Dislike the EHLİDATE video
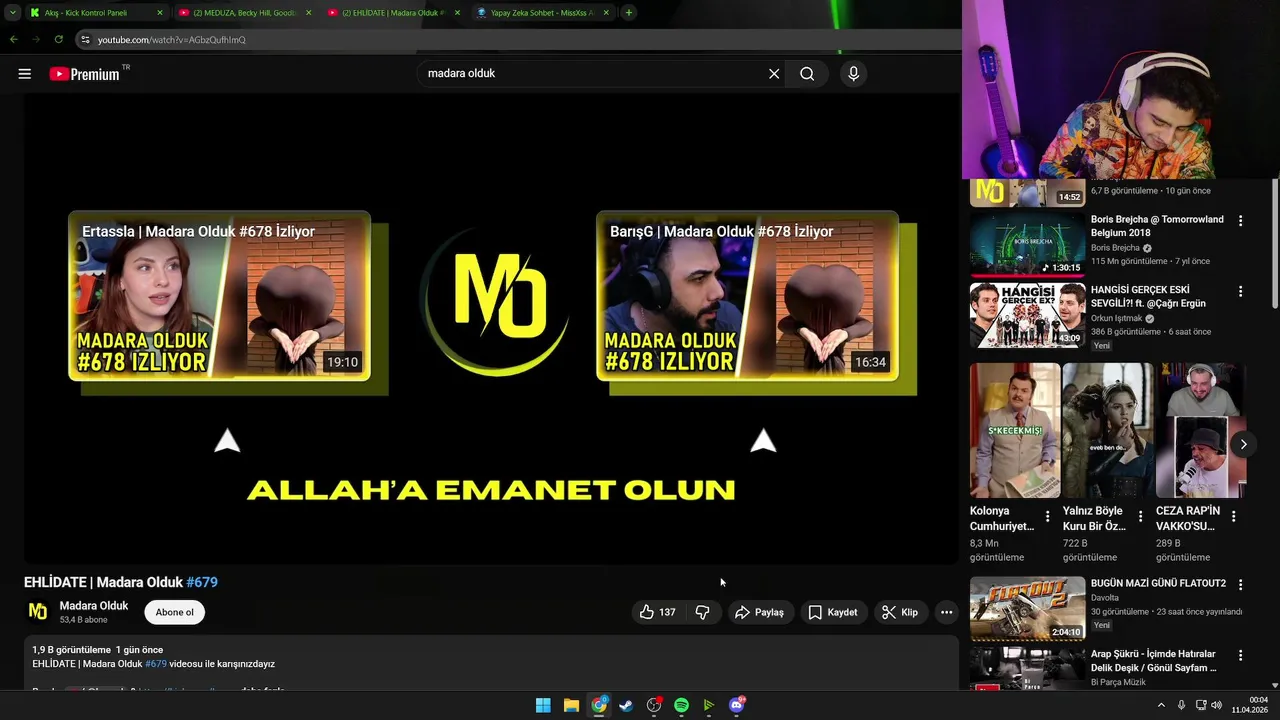The width and height of the screenshot is (1280, 720). click(x=703, y=612)
